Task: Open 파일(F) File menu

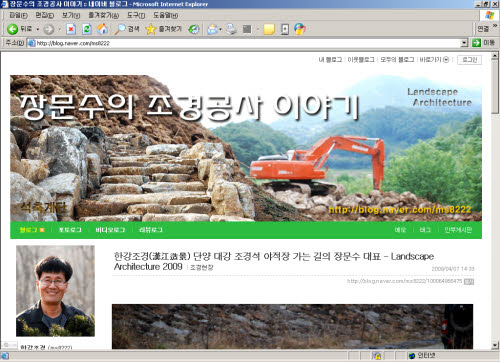Action: click(18, 15)
